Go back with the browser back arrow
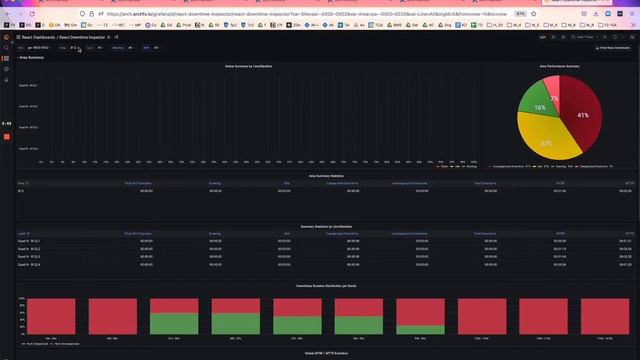 coord(8,14)
